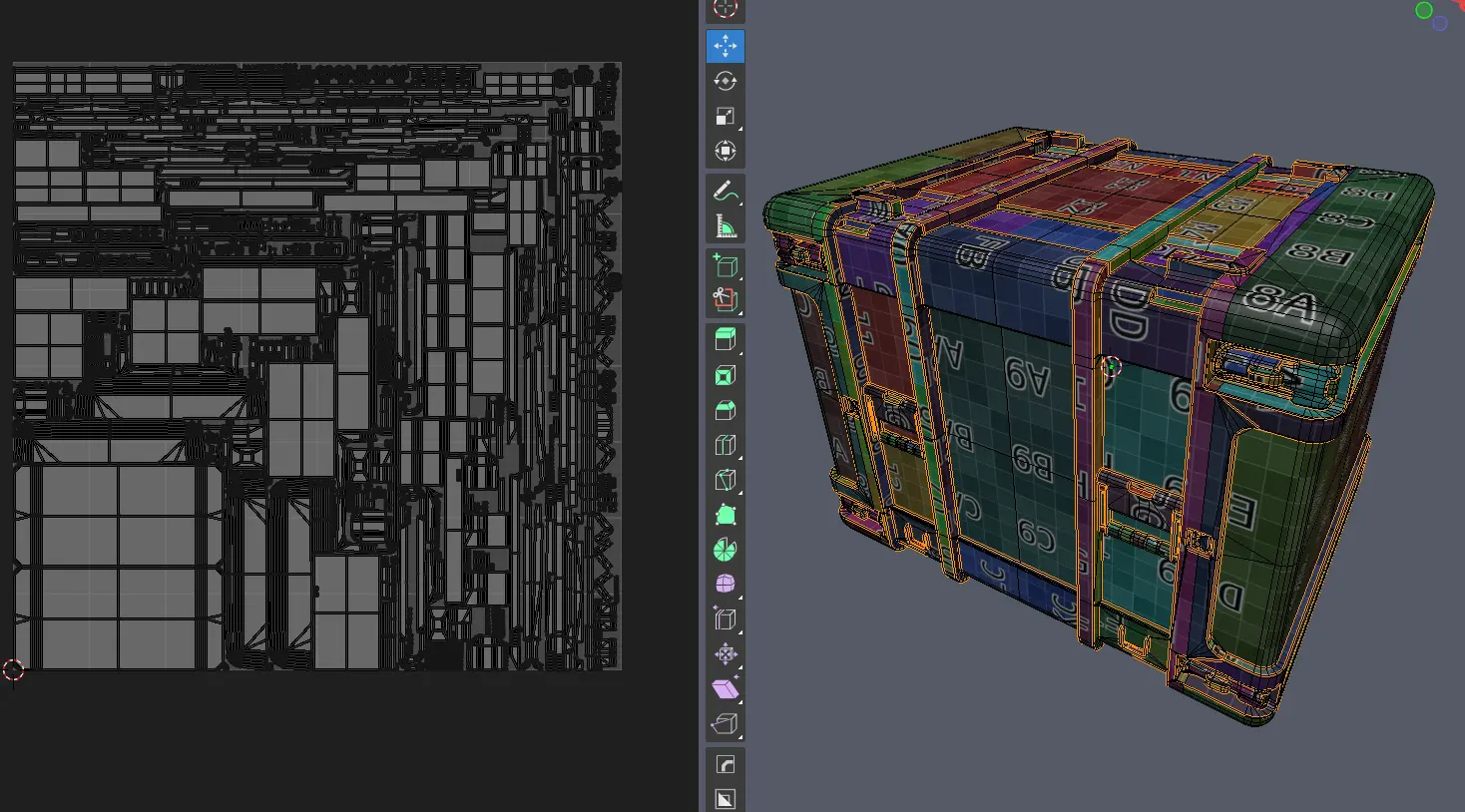
Task: Activate the Move tool
Action: click(x=726, y=46)
